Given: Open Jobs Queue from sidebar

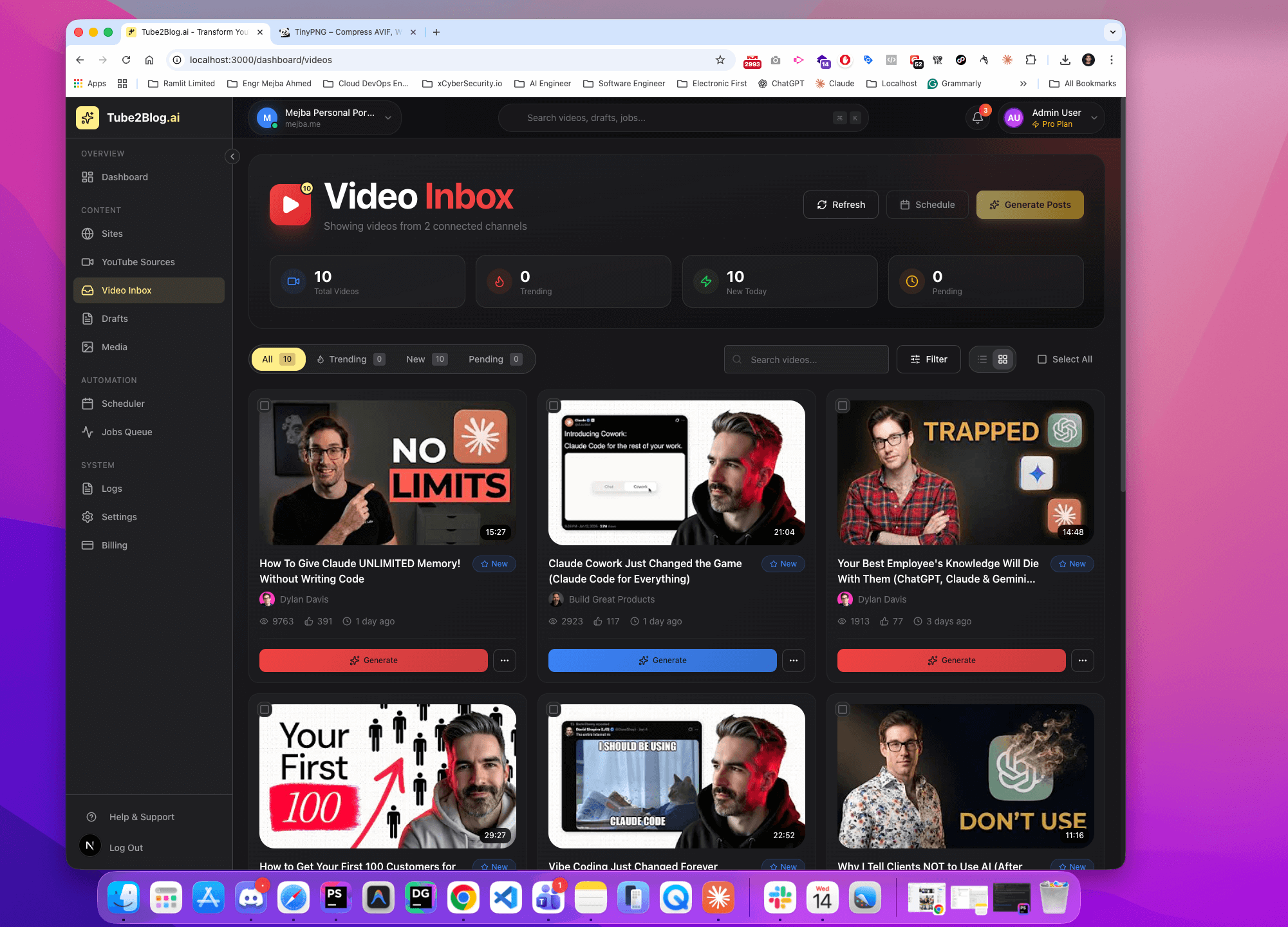Looking at the screenshot, I should point(127,432).
